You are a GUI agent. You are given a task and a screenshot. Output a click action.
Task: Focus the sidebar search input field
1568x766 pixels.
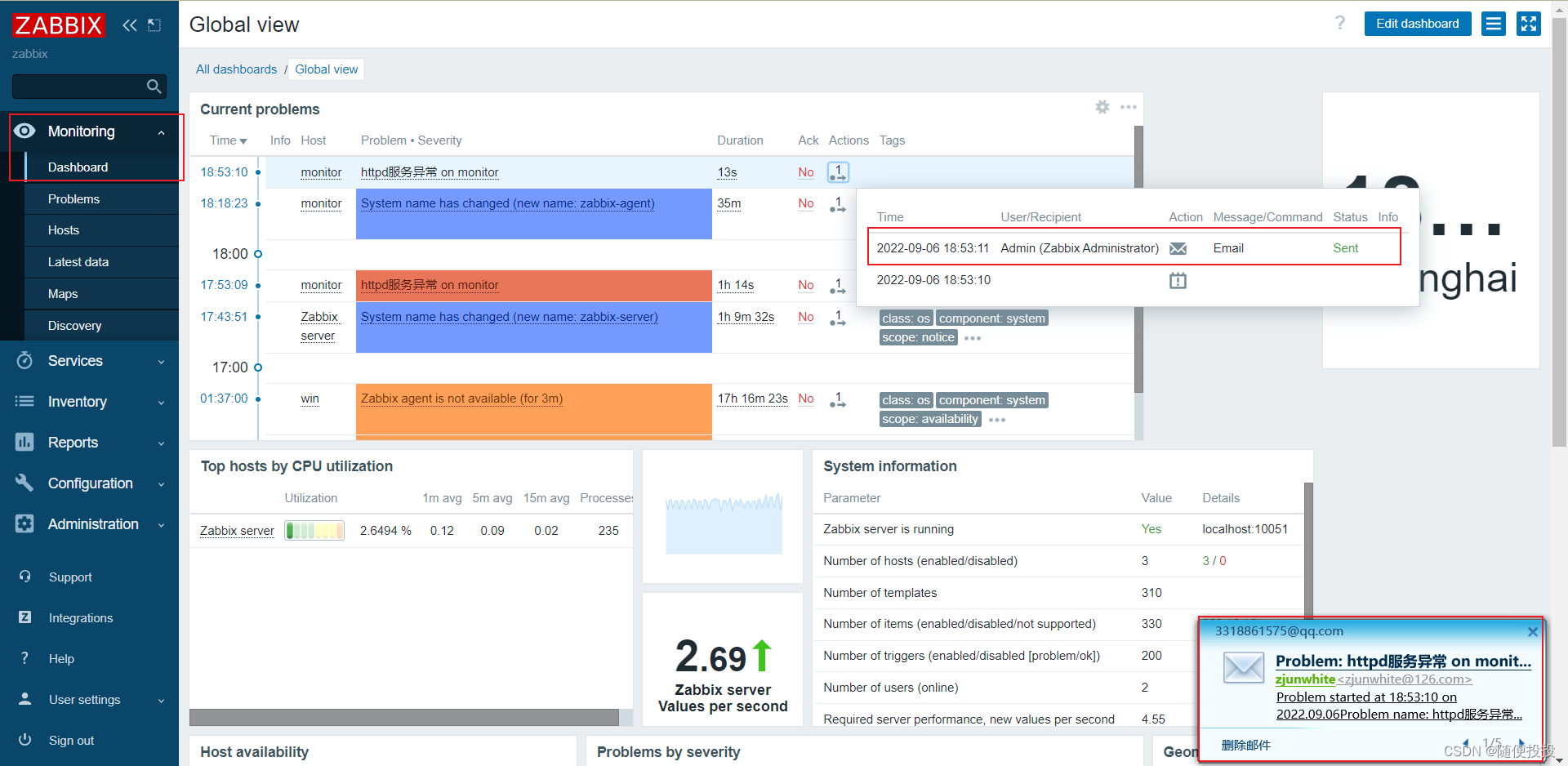click(x=89, y=87)
